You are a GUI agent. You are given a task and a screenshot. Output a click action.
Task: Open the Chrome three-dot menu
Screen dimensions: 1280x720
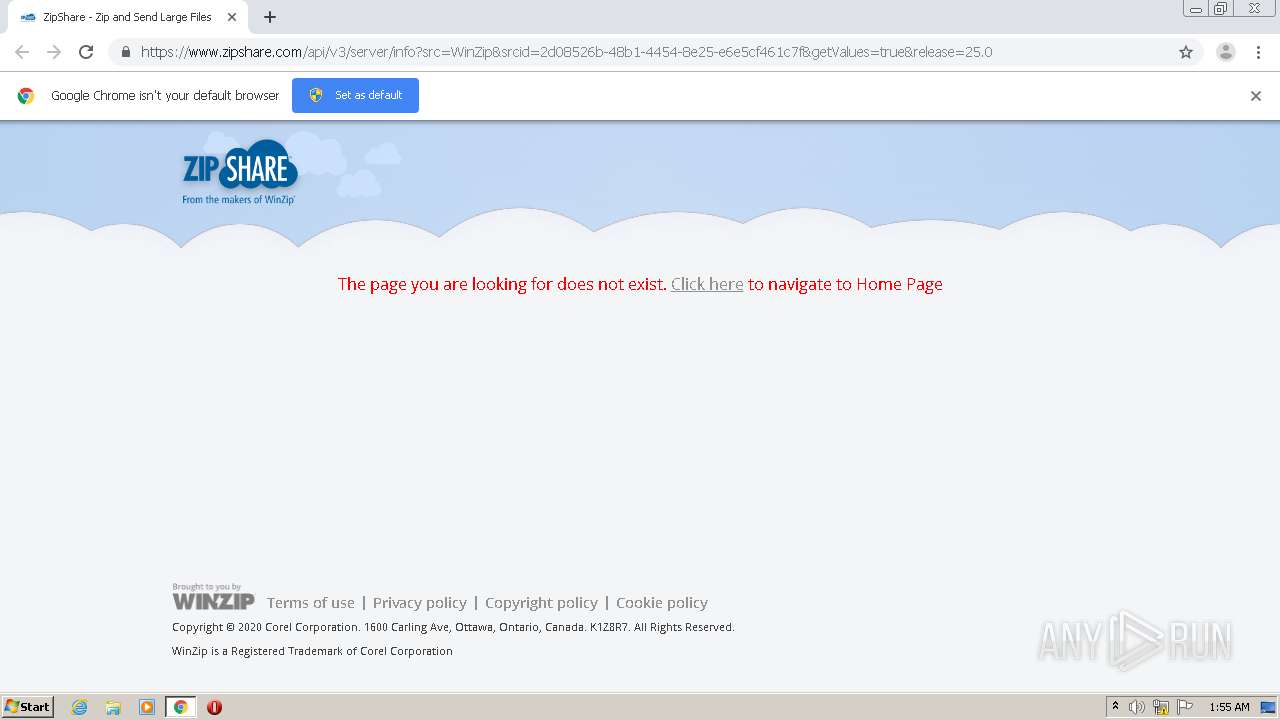(x=1257, y=52)
